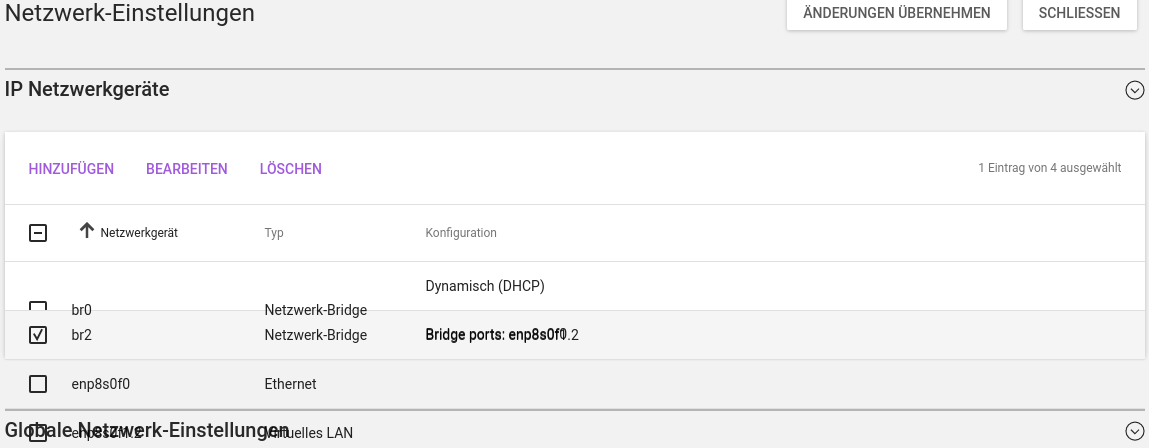Click the SCHLIESSEN button

pos(1079,13)
